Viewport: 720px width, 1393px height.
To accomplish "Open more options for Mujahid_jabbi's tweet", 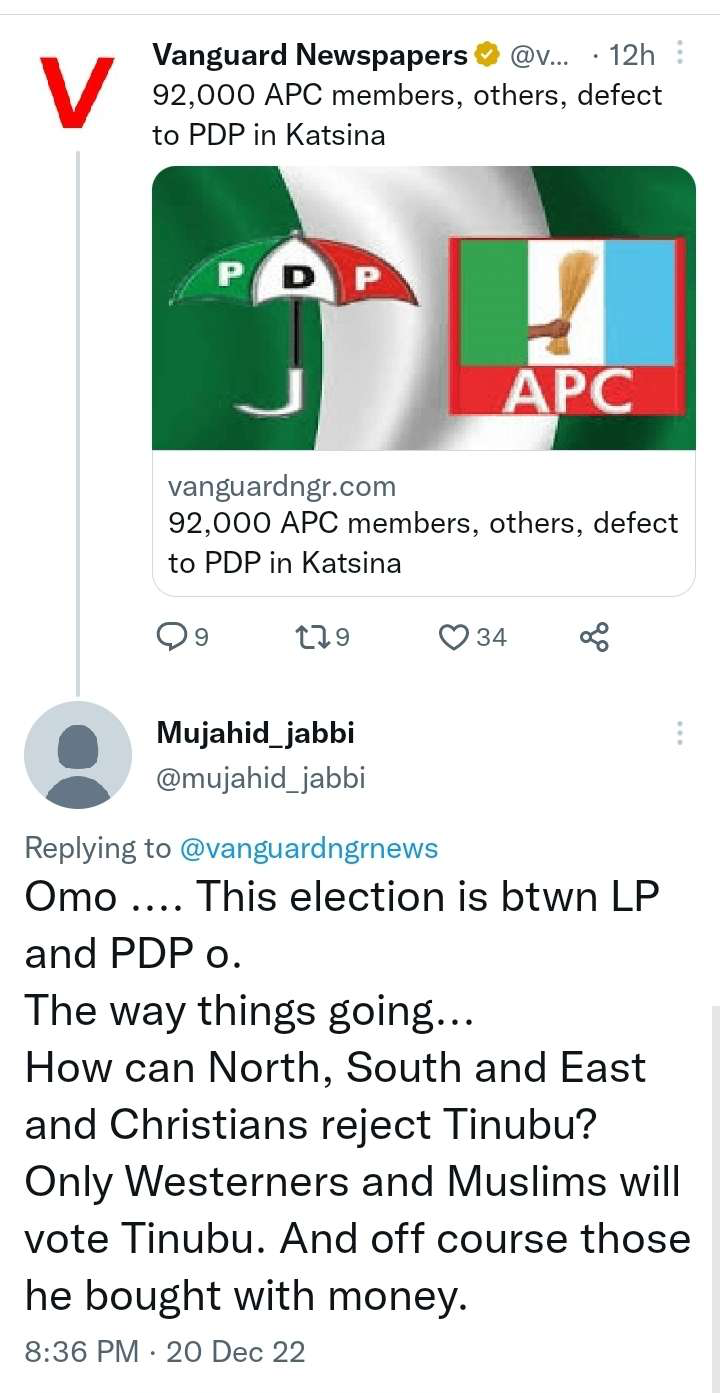I will point(680,734).
